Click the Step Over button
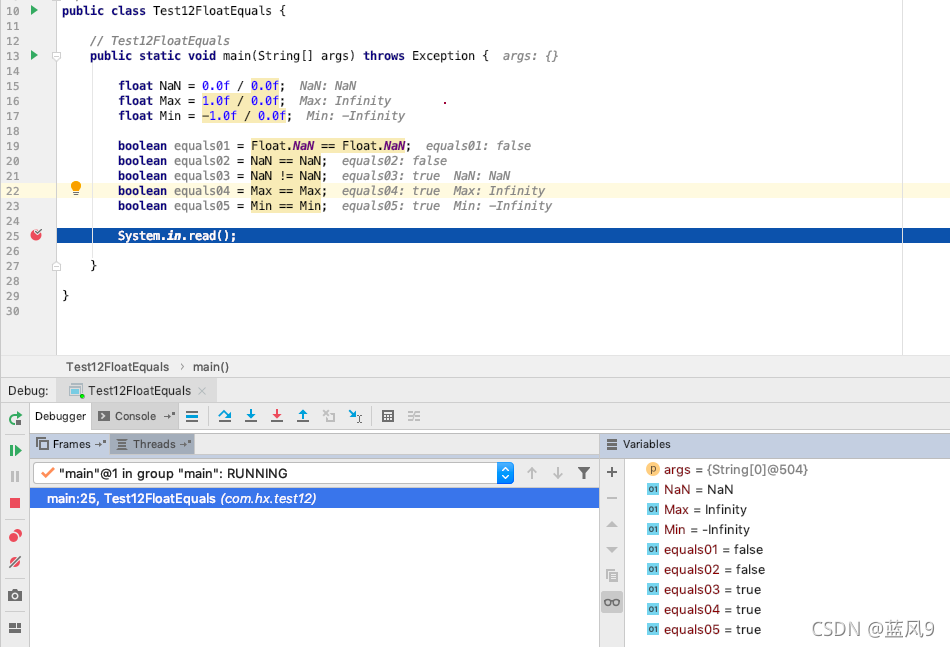Viewport: 950px width, 647px height. click(225, 416)
